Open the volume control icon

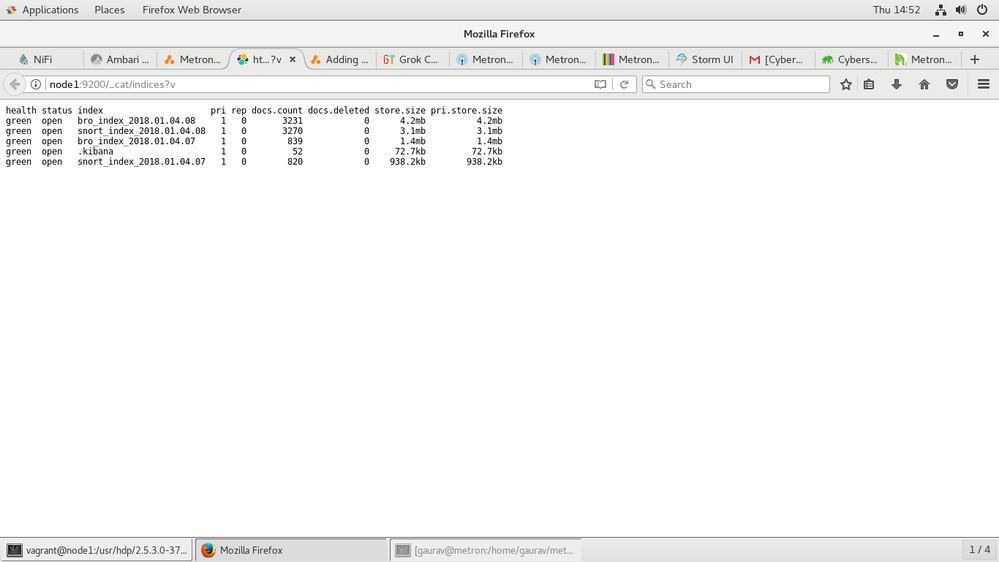(x=961, y=10)
